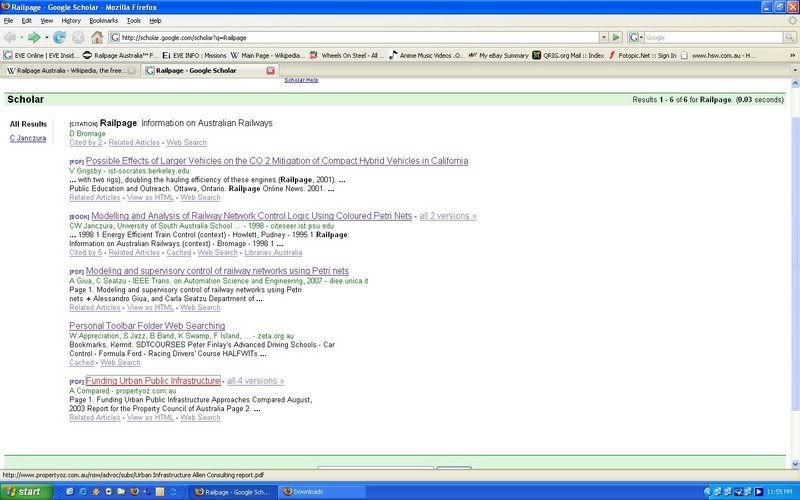
Task: Open the History menu
Action: click(x=71, y=20)
